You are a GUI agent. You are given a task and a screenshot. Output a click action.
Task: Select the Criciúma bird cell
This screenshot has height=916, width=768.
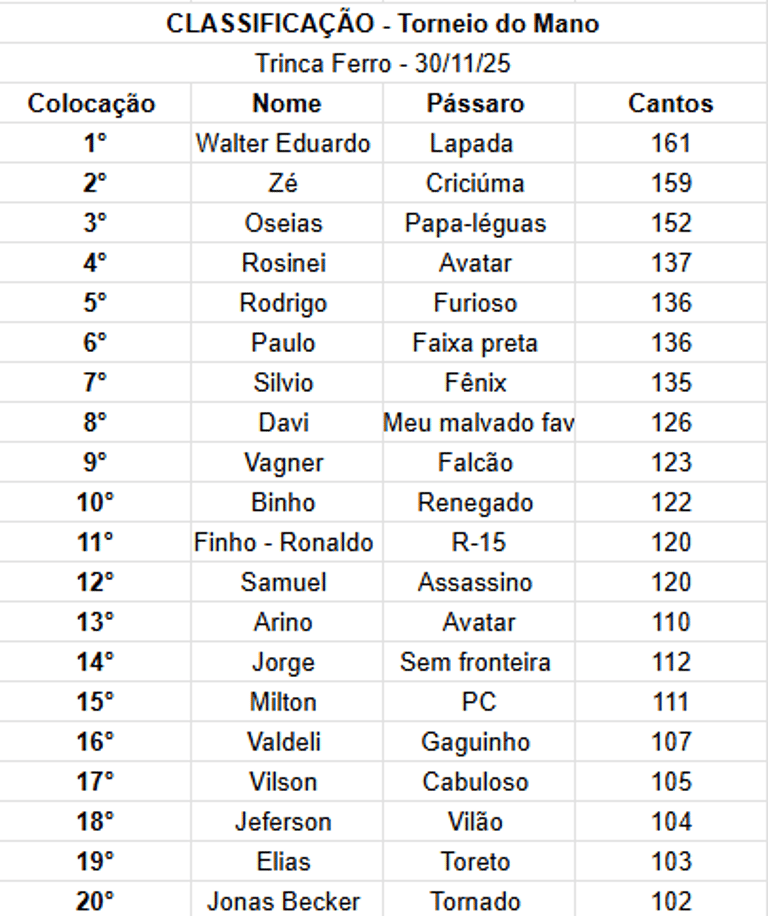pos(478,183)
